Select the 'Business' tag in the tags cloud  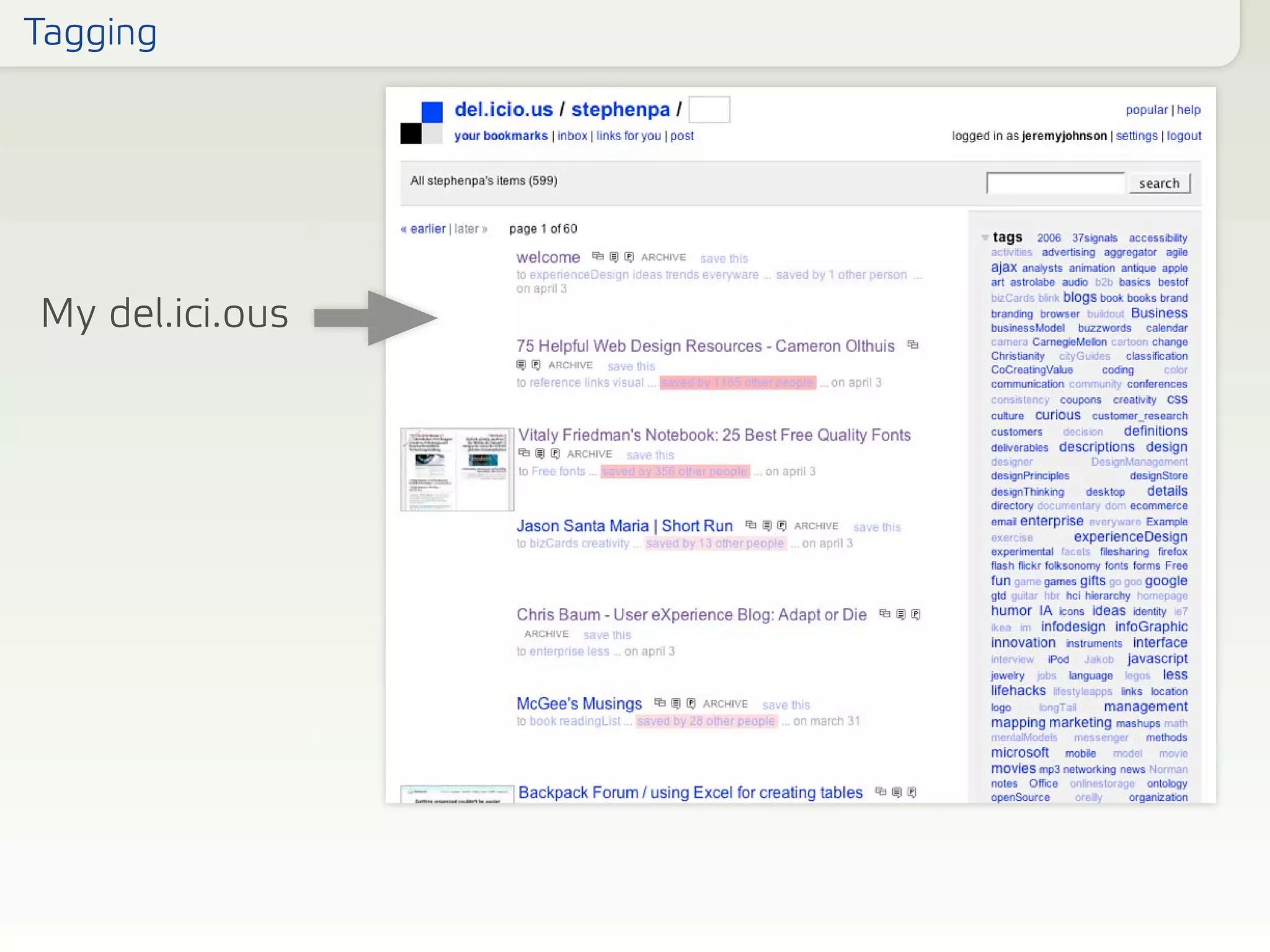point(1159,313)
